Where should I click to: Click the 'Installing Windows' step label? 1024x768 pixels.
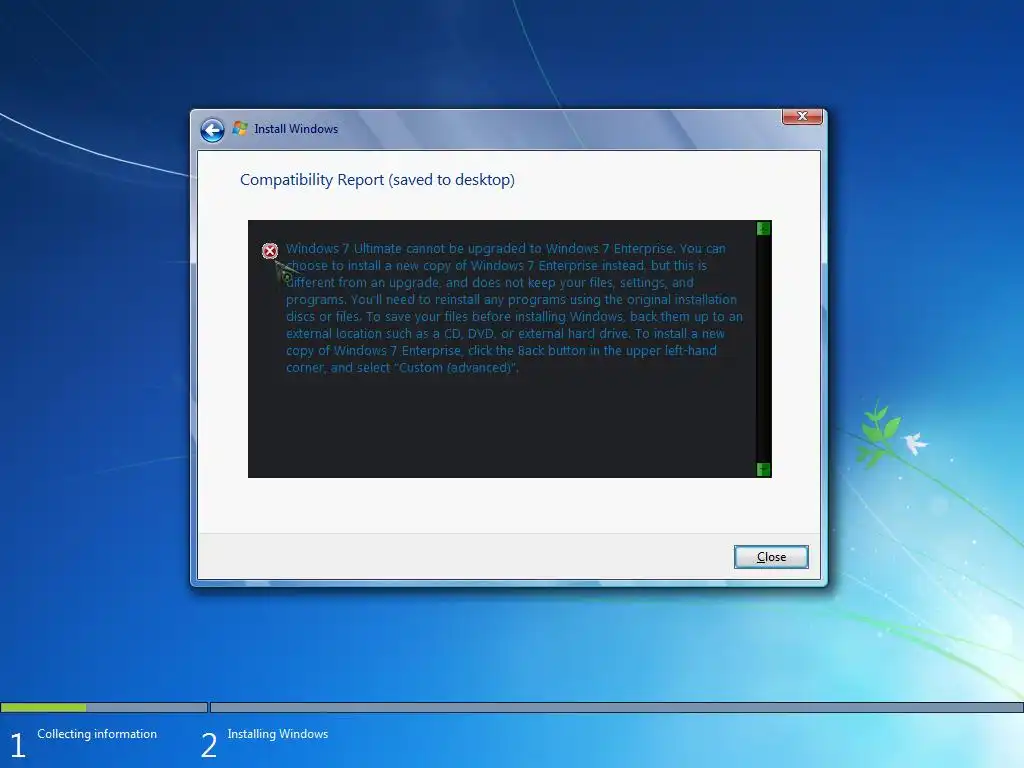(x=278, y=734)
